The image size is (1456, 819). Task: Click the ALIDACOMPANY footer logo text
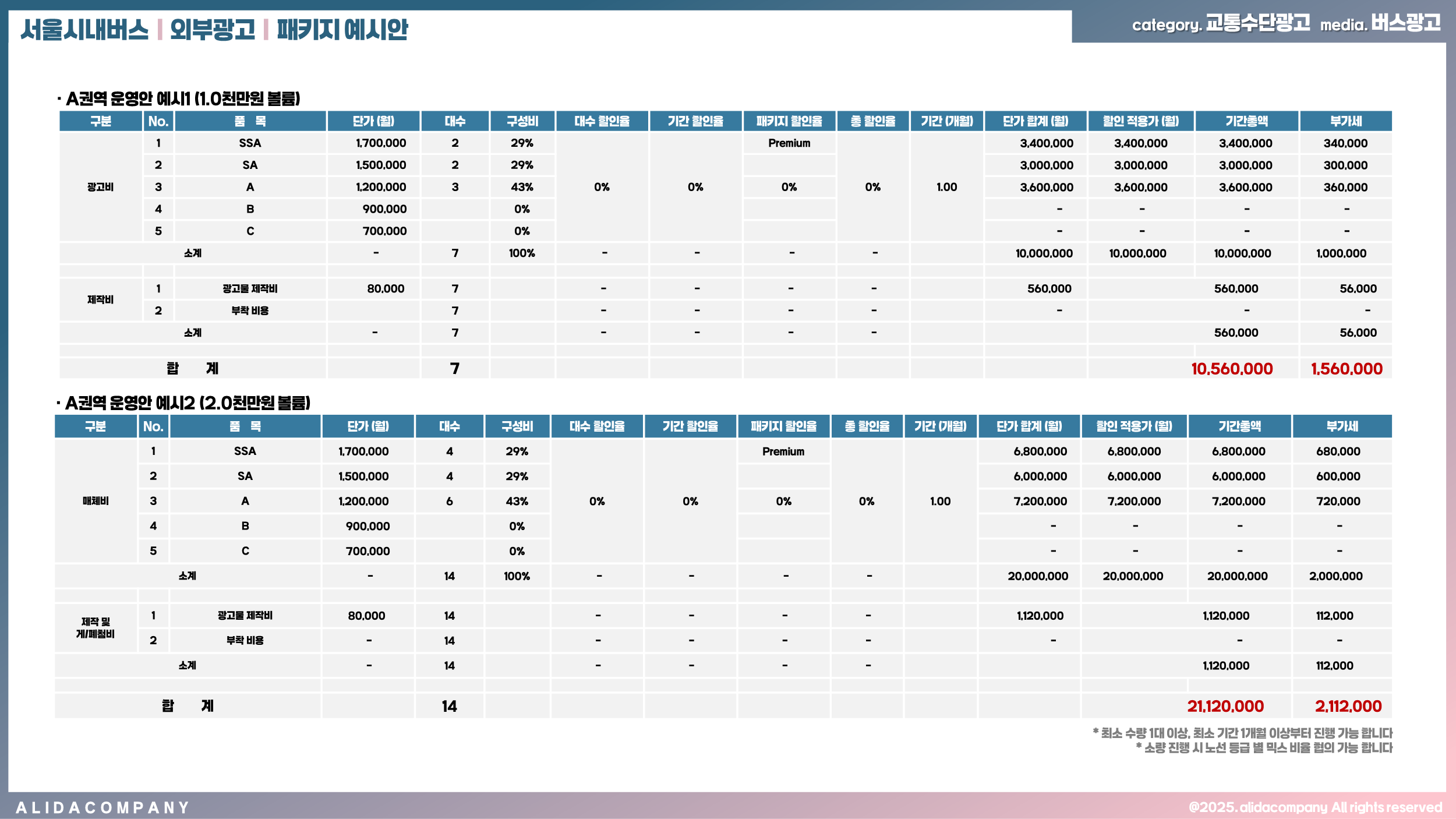[103, 807]
